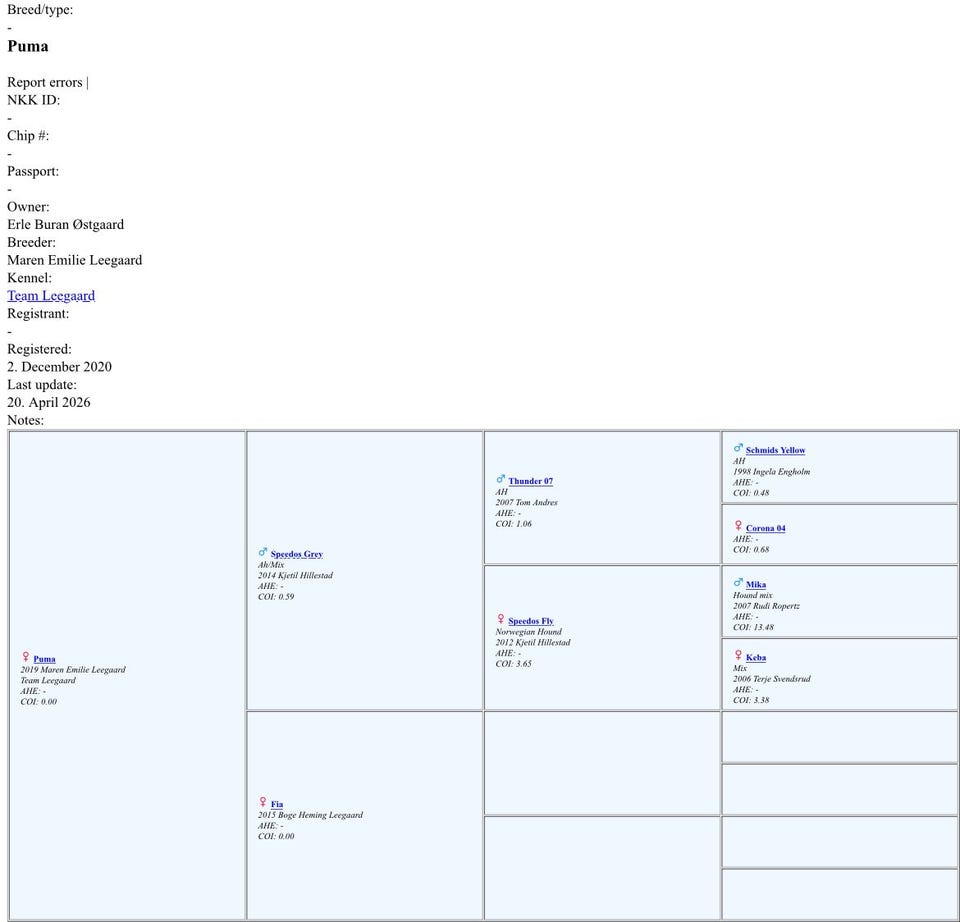Click female symbol icon beside Corona 04
The image size is (960, 922).
[x=738, y=526]
